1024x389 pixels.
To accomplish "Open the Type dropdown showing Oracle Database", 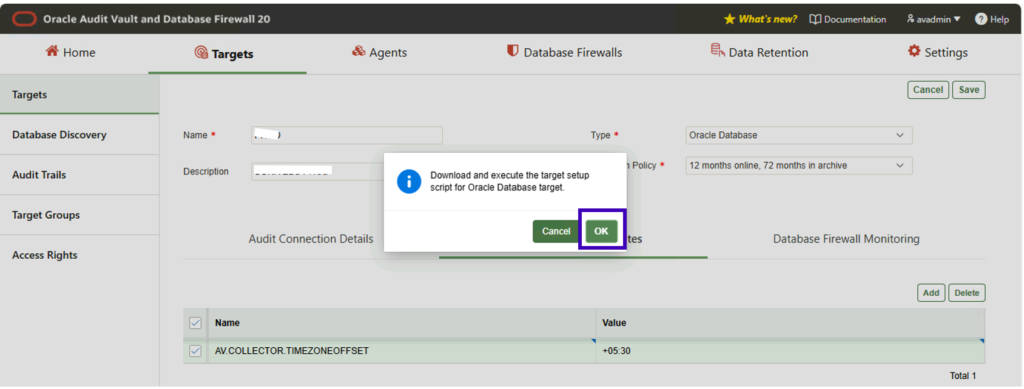I will (x=798, y=135).
